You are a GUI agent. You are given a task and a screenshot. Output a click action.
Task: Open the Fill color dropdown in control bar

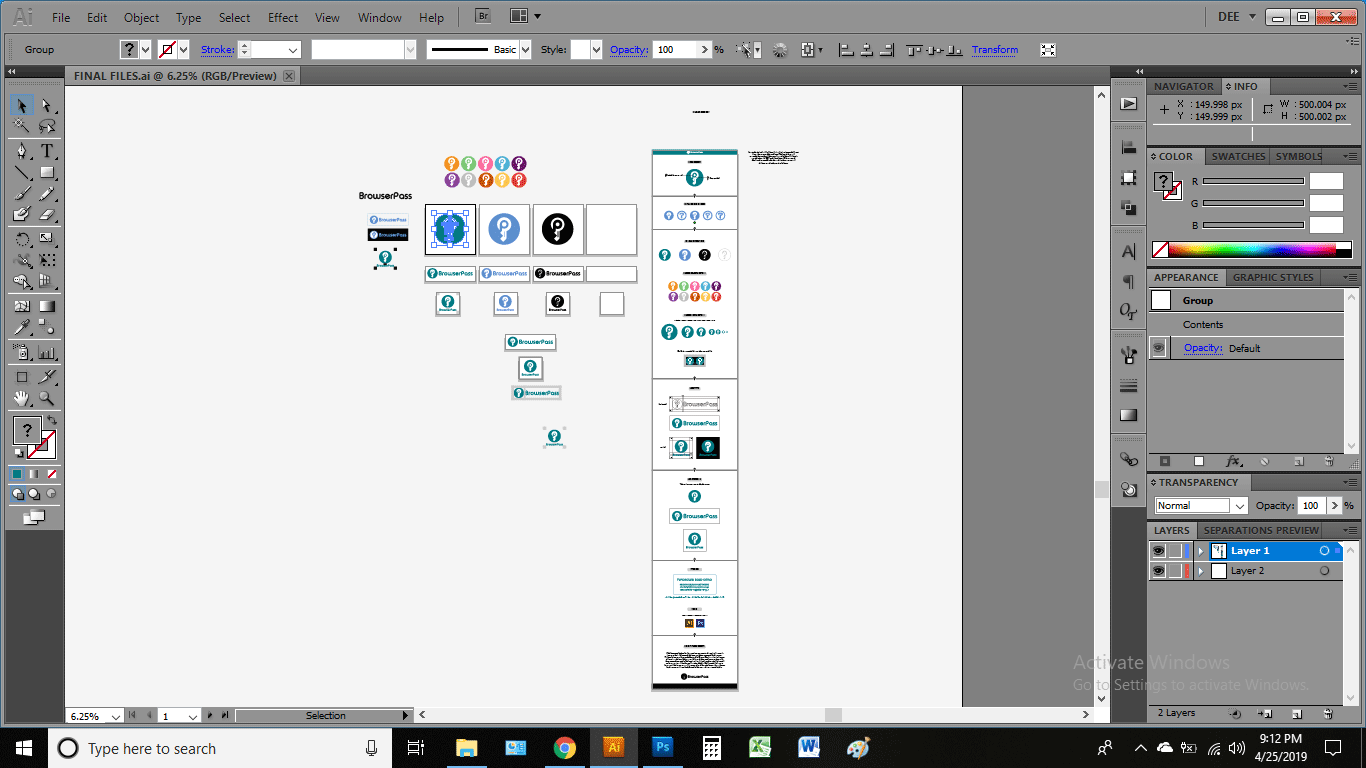click(146, 49)
